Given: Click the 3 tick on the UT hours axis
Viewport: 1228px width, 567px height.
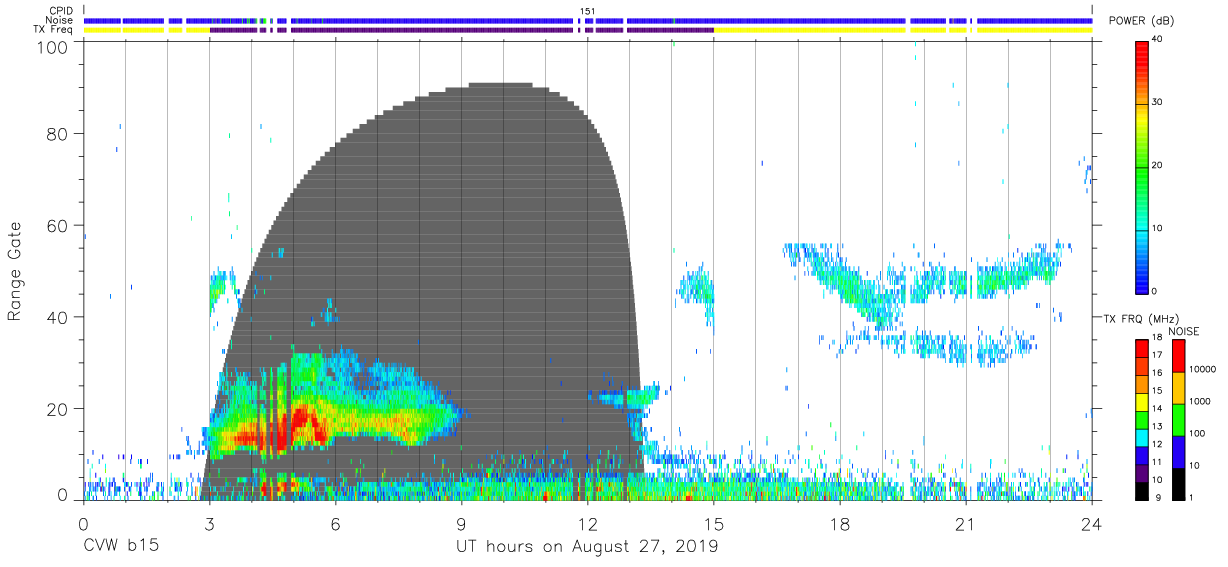Looking at the screenshot, I should [x=209, y=523].
